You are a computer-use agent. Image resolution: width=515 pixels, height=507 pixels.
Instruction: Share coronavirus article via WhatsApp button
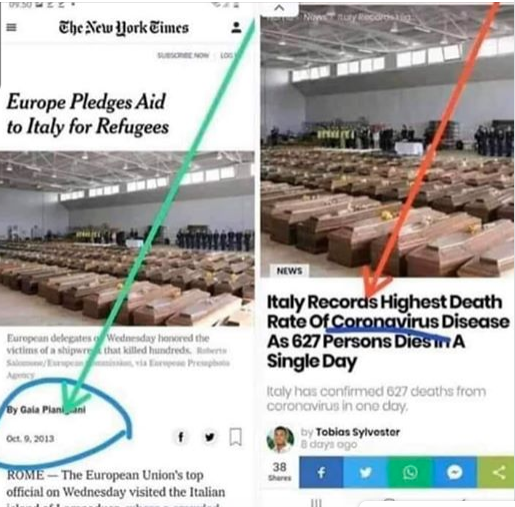[410, 472]
